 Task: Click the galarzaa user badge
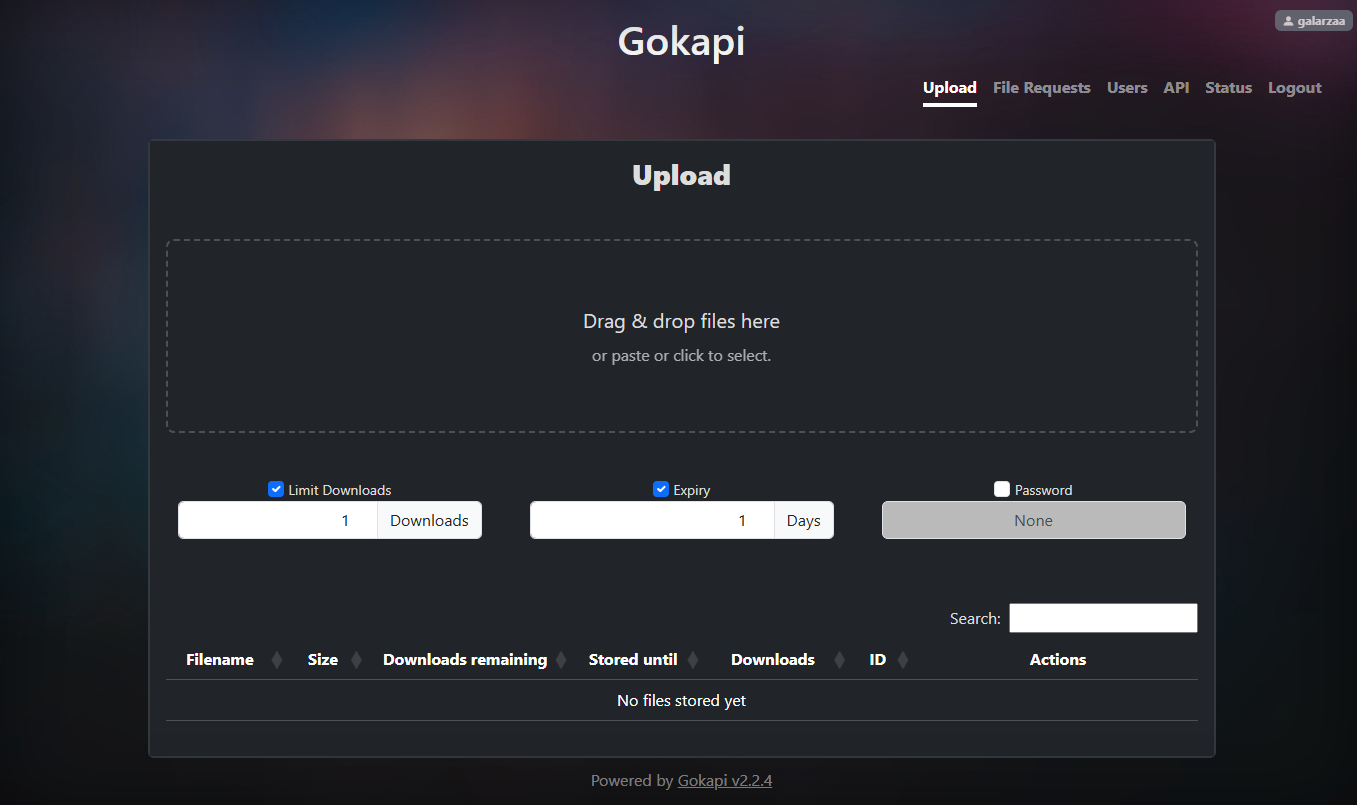coord(1314,21)
